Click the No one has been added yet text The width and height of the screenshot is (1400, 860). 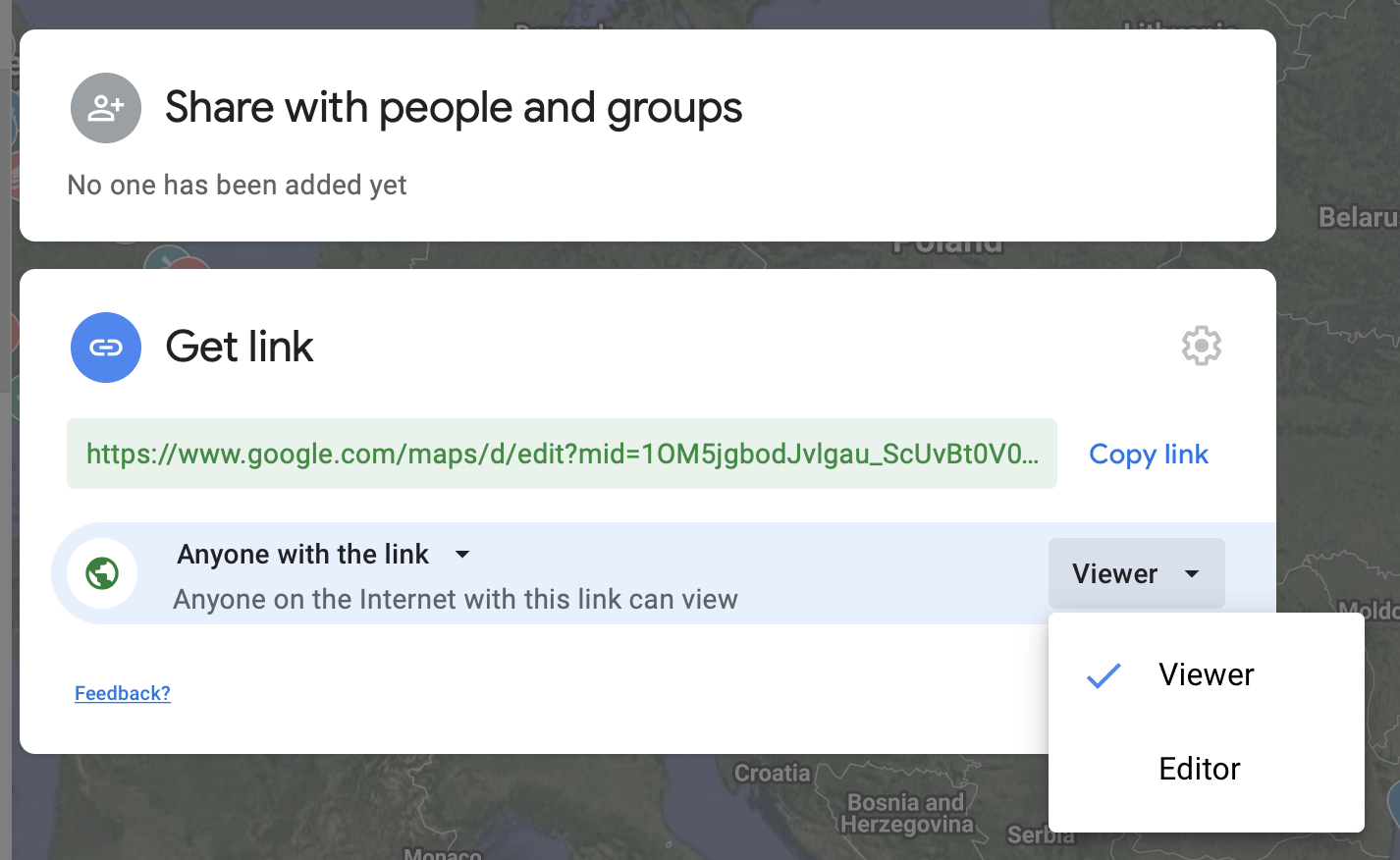click(237, 186)
